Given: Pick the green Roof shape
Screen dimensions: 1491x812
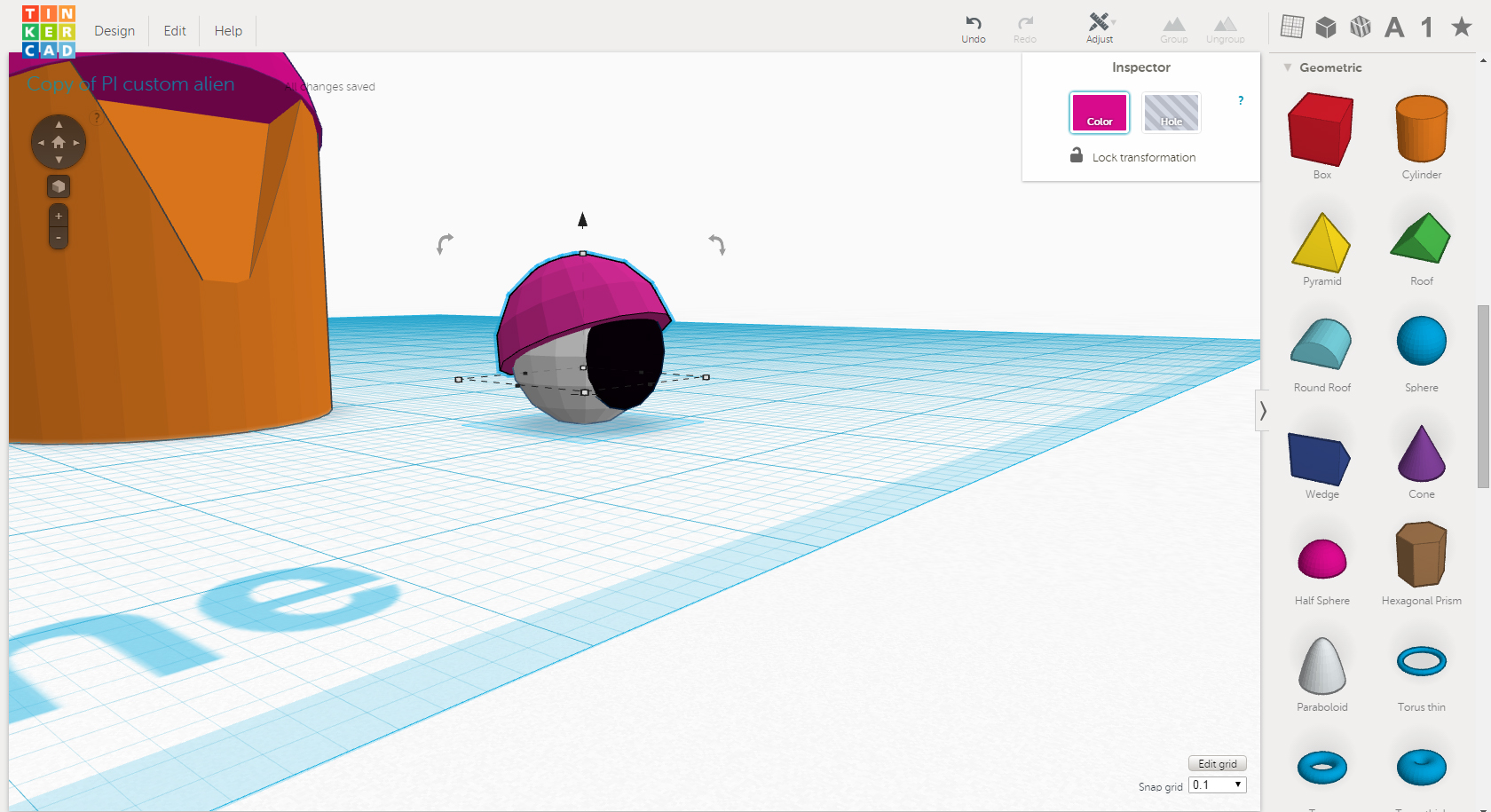Looking at the screenshot, I should tap(1421, 237).
